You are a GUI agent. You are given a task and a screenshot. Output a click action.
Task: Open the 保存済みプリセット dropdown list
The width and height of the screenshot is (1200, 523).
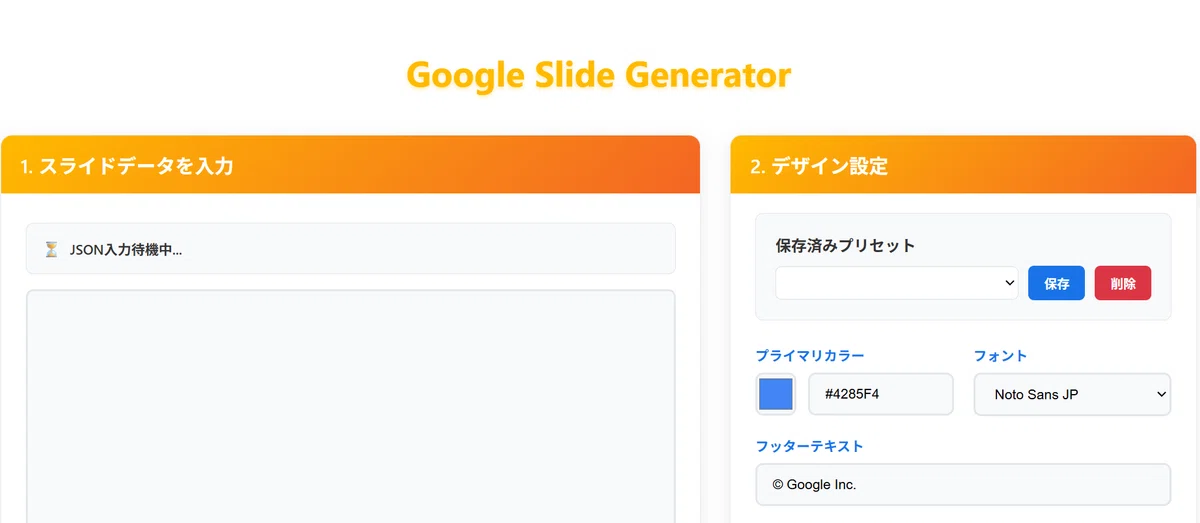click(897, 283)
